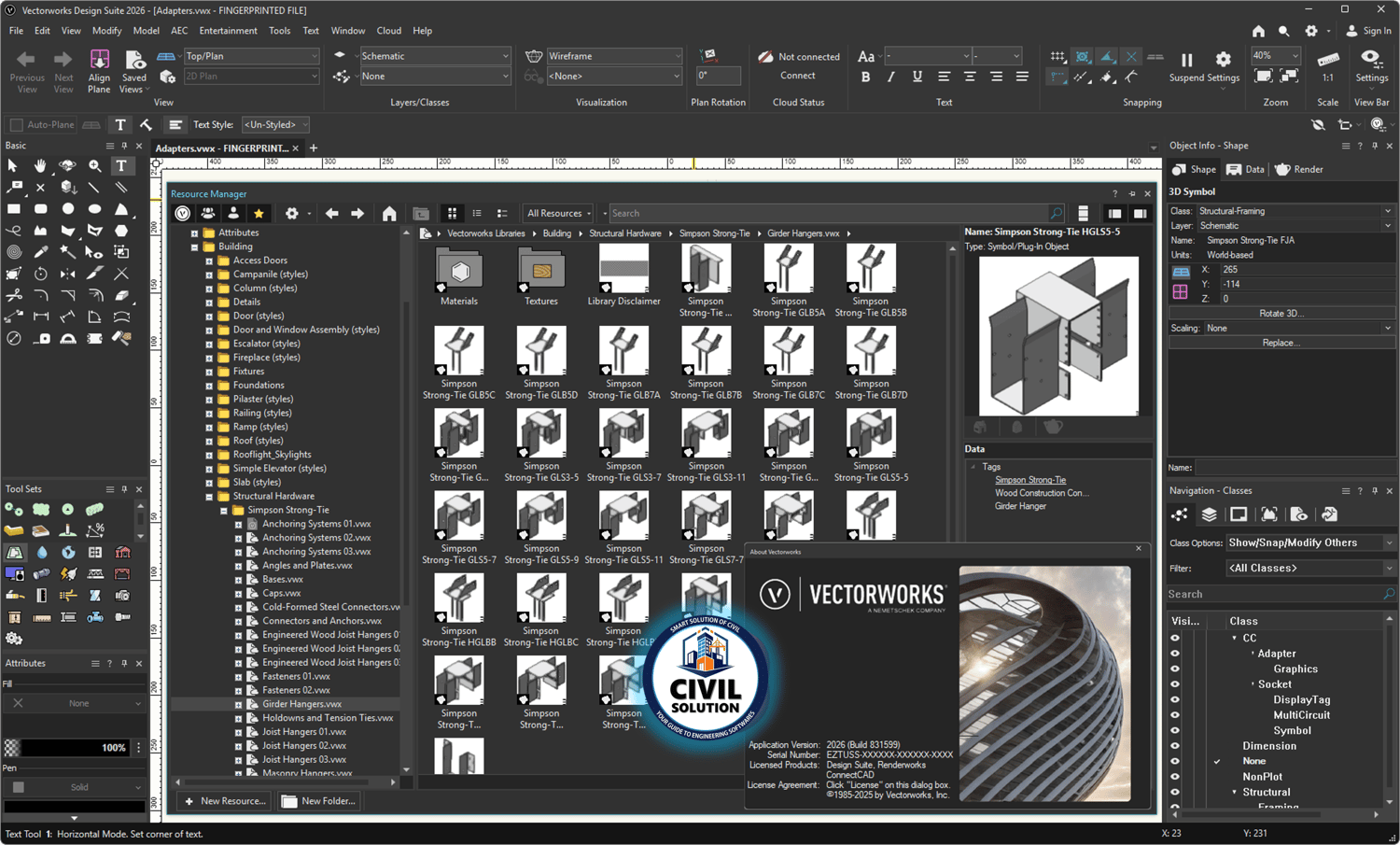
Task: Click the fill opacity 100% slider
Action: coord(75,748)
